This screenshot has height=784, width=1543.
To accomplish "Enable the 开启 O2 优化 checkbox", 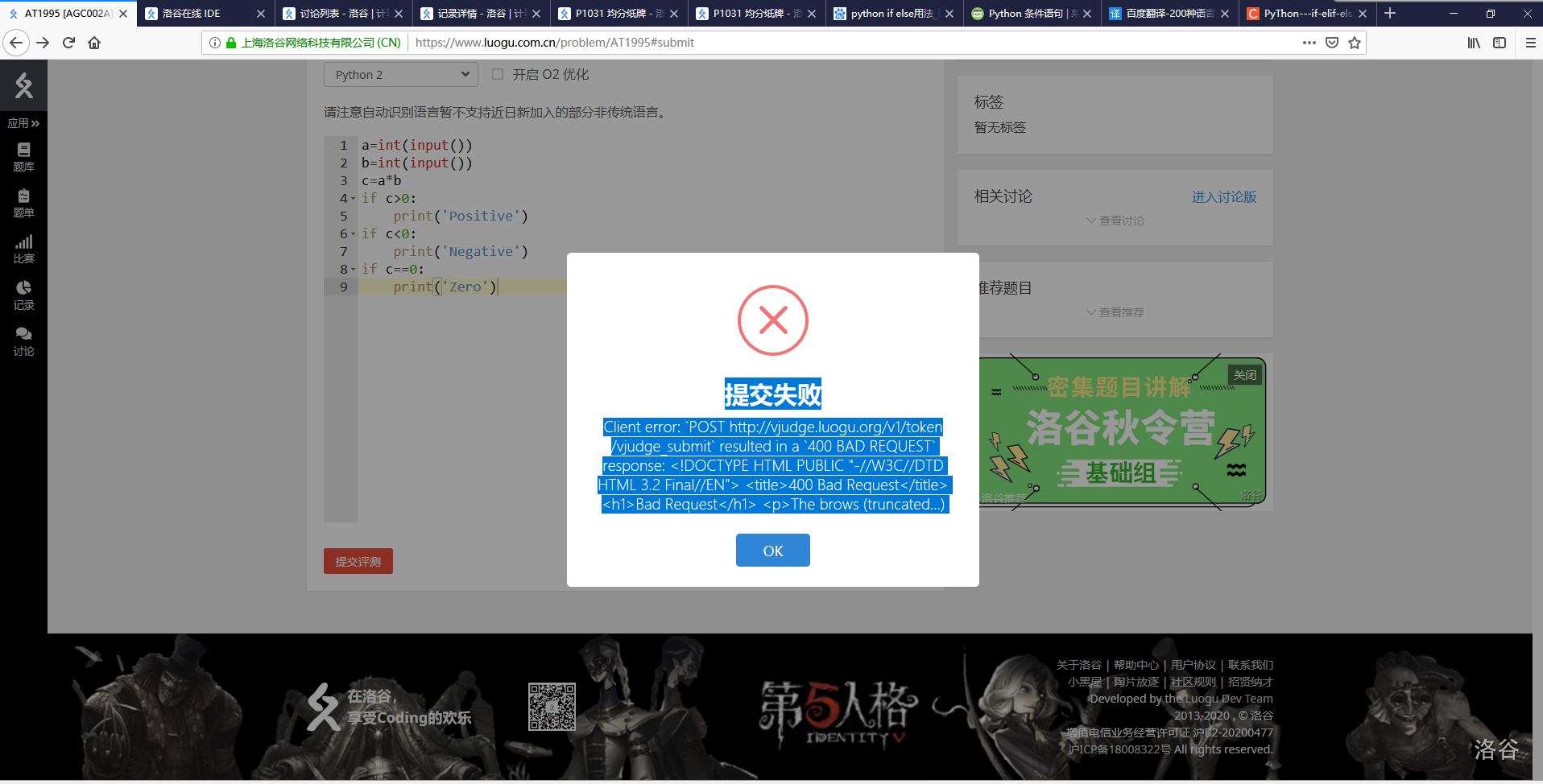I will (x=498, y=74).
